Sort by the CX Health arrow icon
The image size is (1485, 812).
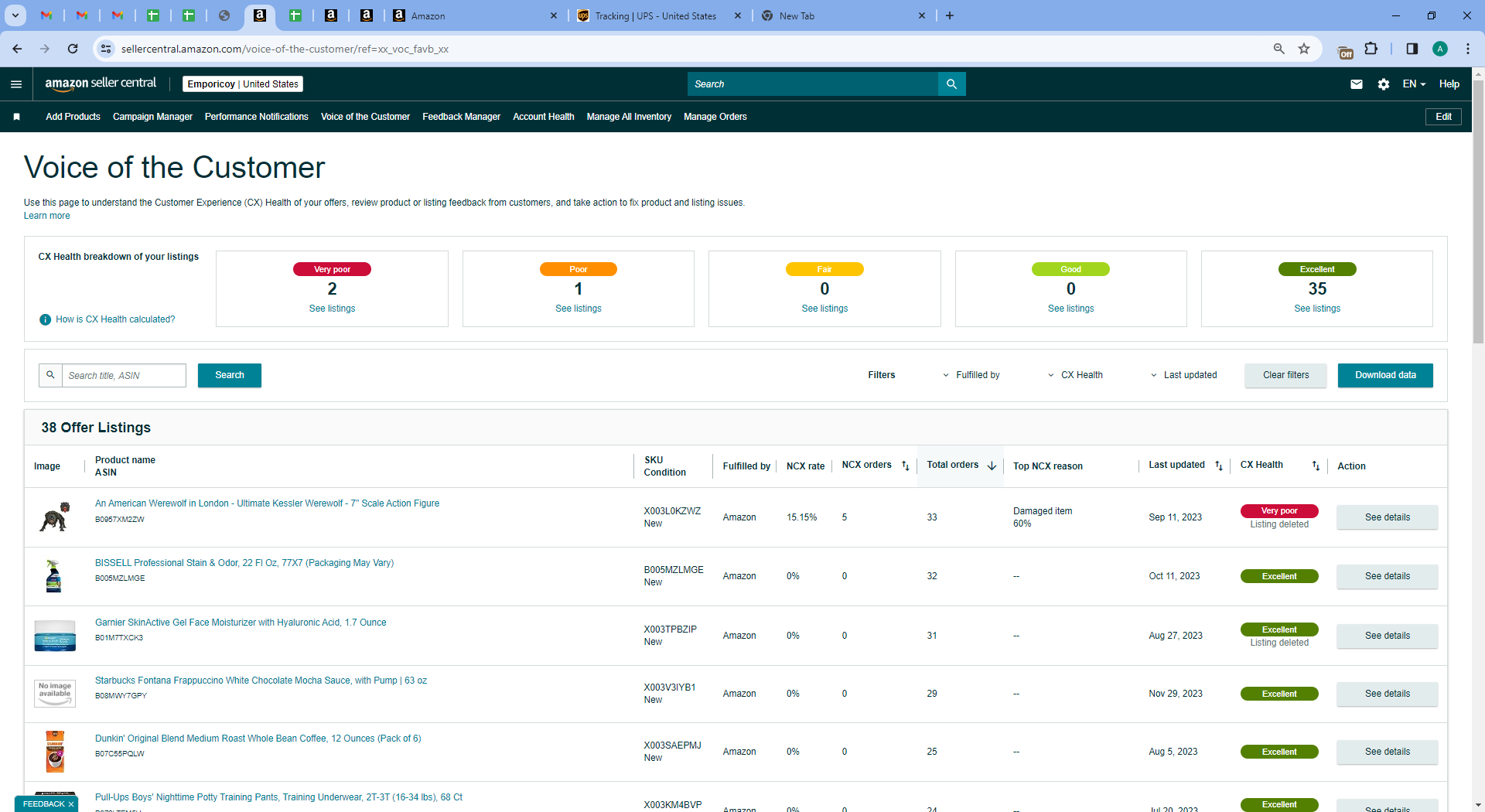(1316, 466)
